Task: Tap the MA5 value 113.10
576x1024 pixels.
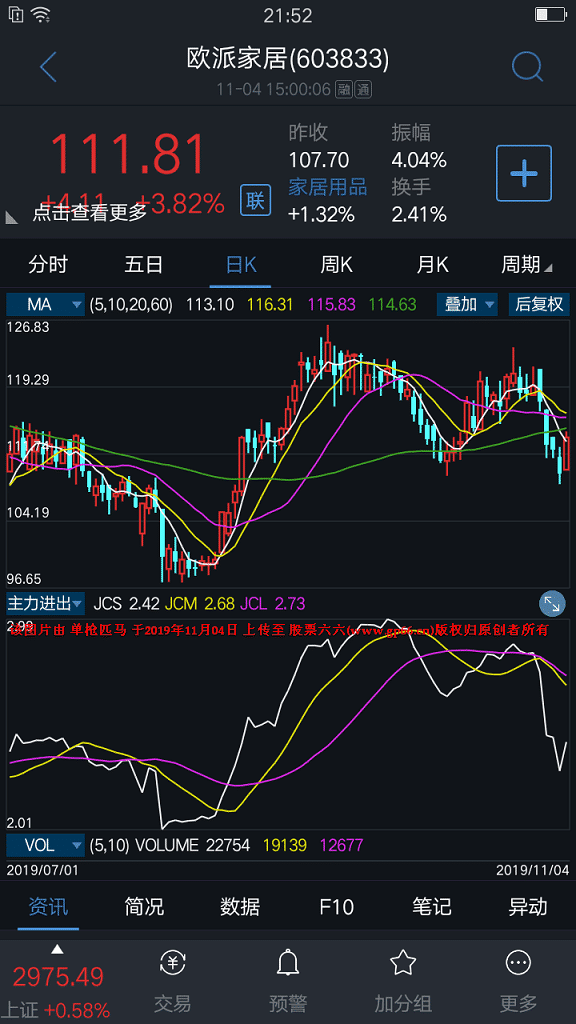Action: tap(210, 304)
